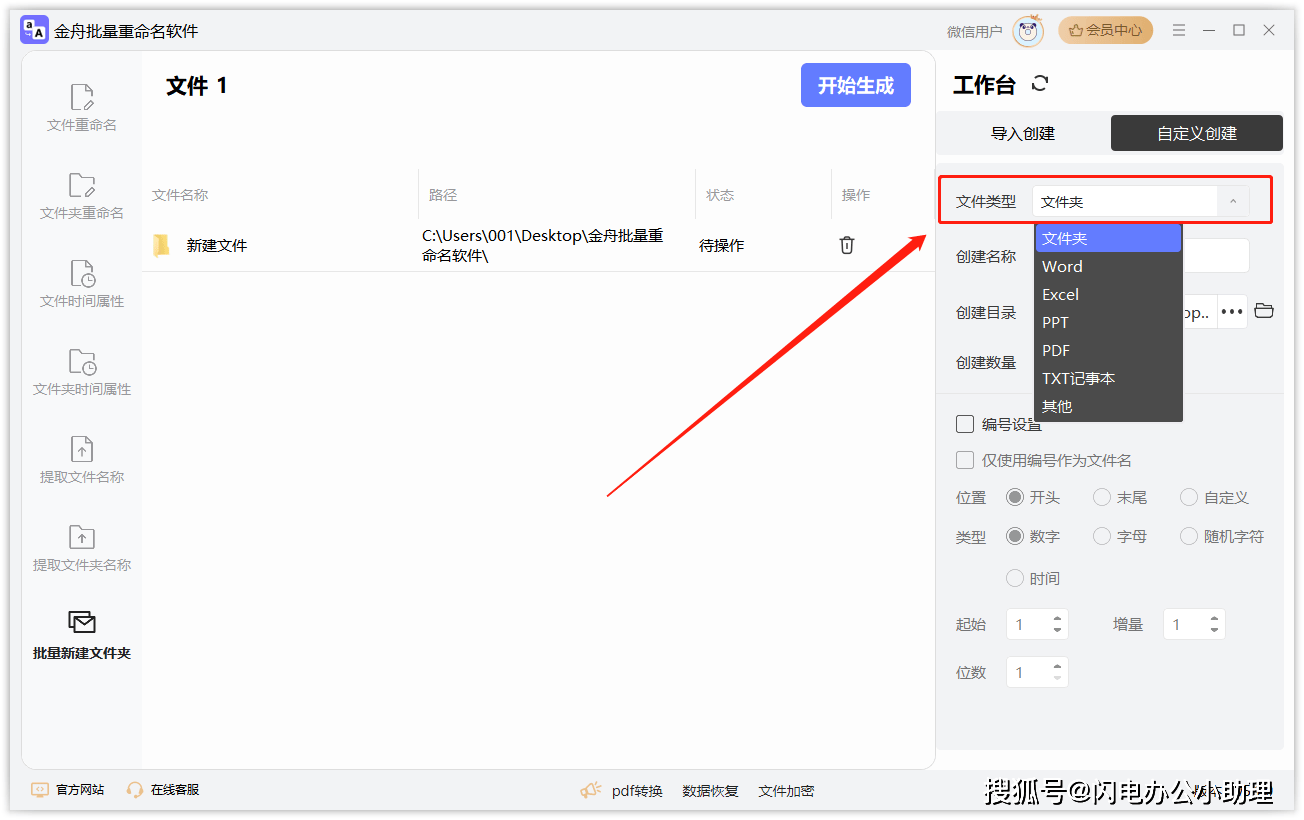Click the user avatar icon
The height and width of the screenshot is (820, 1304).
click(1028, 31)
